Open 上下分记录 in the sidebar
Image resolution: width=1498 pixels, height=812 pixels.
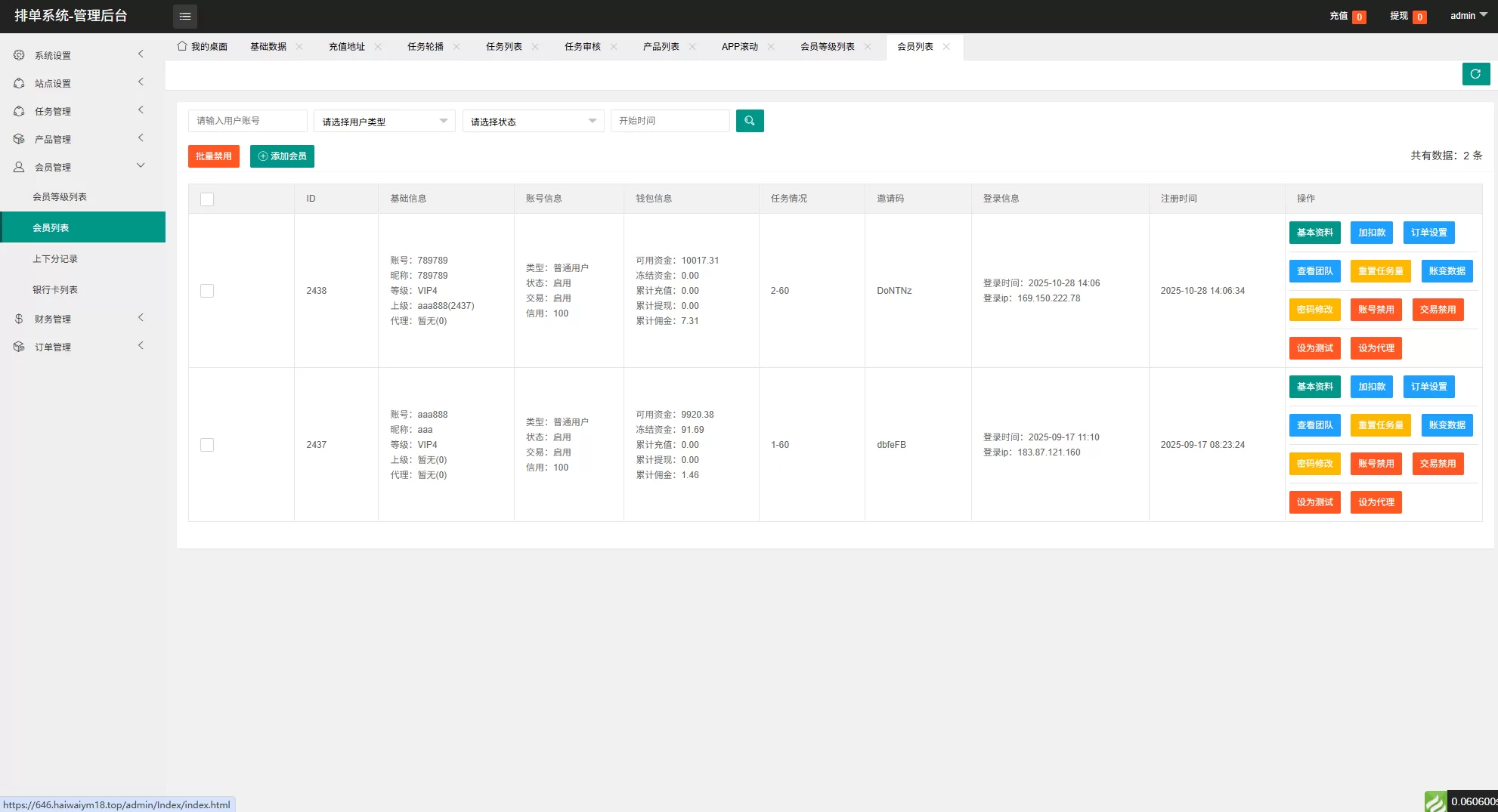pos(55,259)
